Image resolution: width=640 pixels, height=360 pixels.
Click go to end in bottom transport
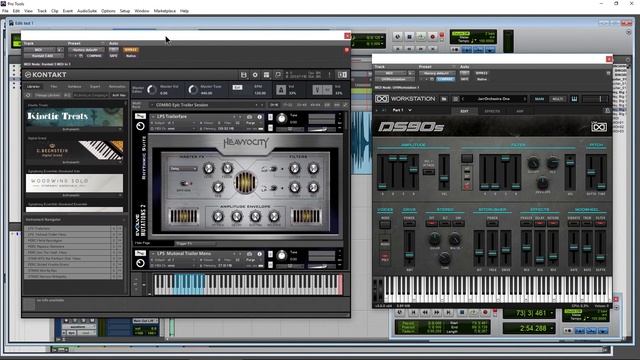pyautogui.click(x=449, y=312)
